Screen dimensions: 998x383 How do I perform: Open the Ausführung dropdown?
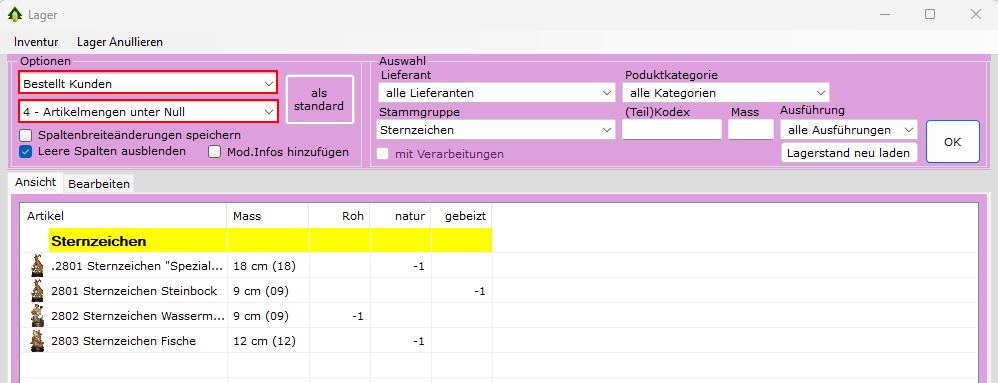tap(848, 130)
